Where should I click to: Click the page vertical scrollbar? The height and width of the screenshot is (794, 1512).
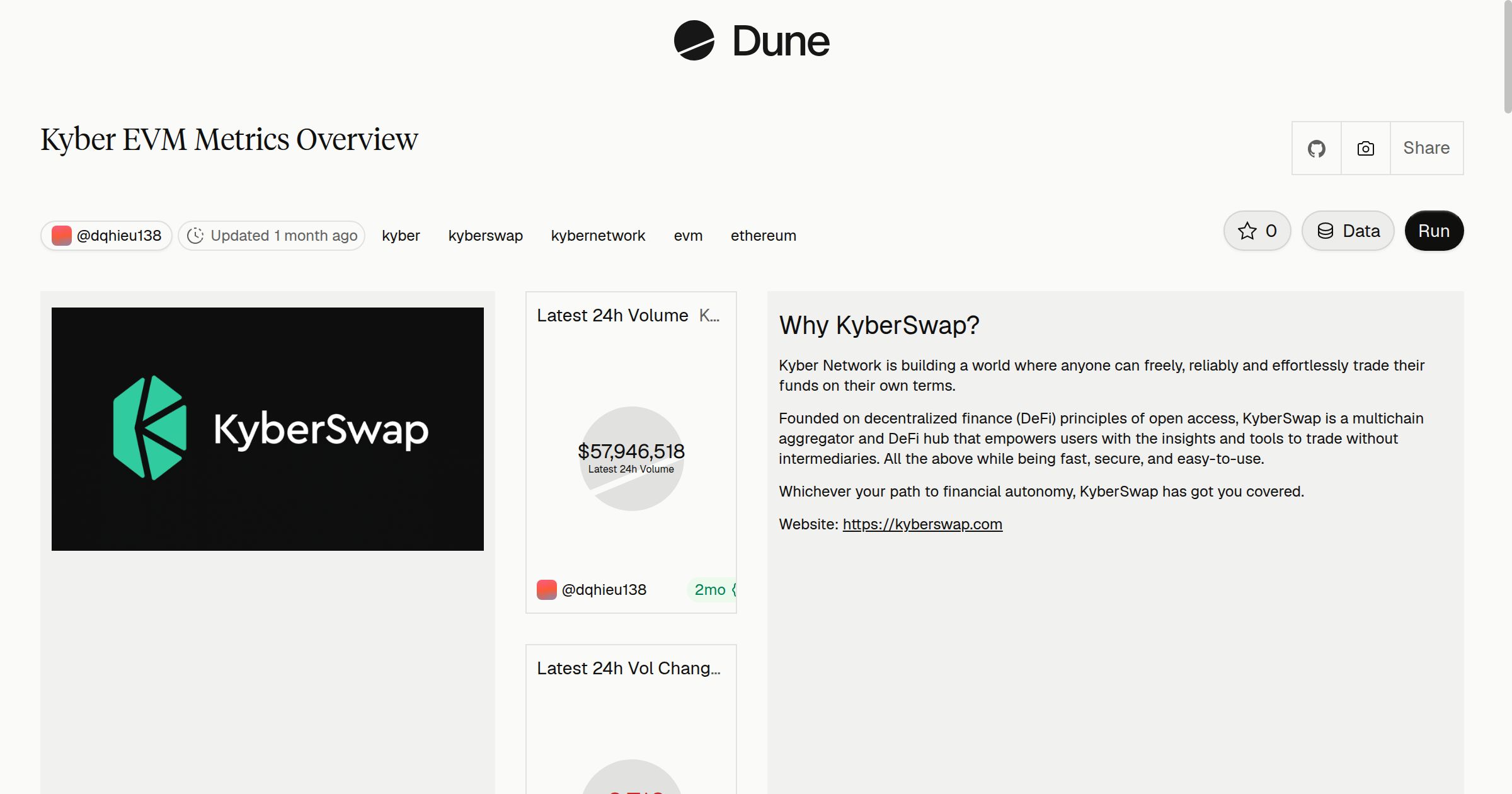click(x=1508, y=57)
